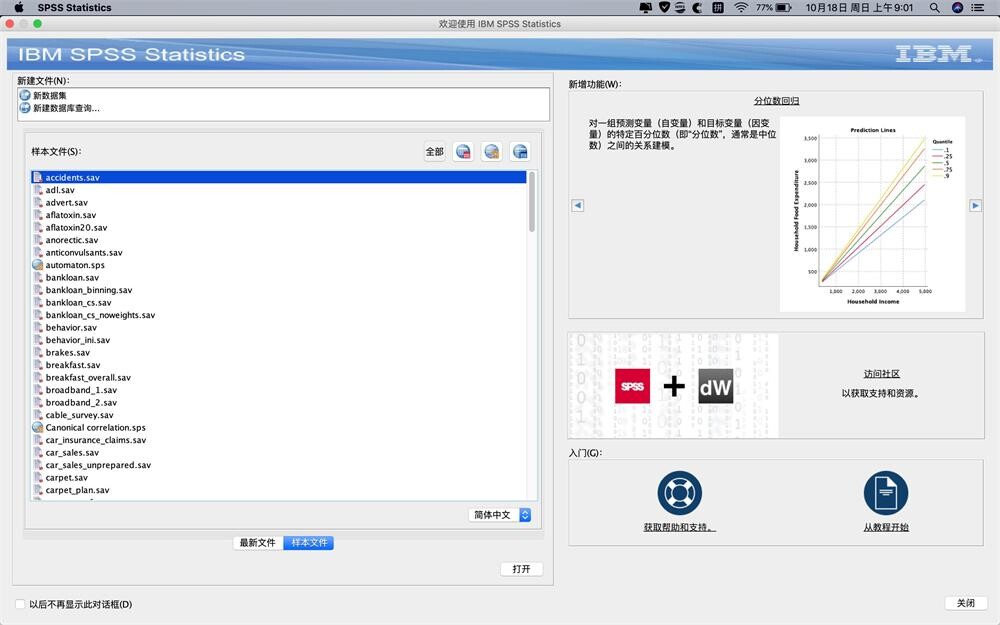Image resolution: width=1000 pixels, height=625 pixels.
Task: Show previous new feature with left arrow
Action: (x=578, y=205)
